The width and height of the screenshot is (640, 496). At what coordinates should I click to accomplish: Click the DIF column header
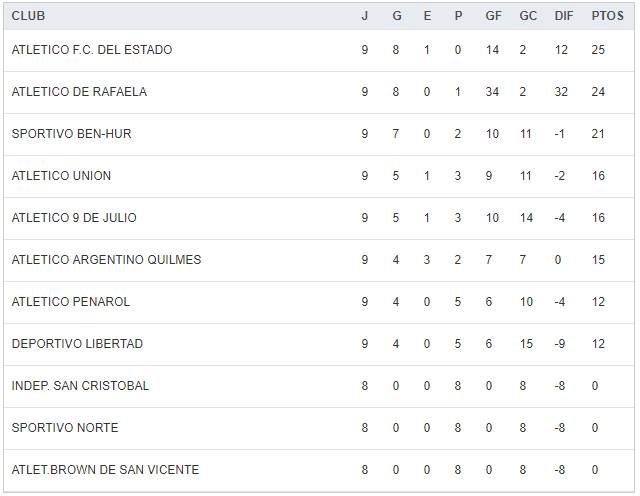tap(564, 16)
